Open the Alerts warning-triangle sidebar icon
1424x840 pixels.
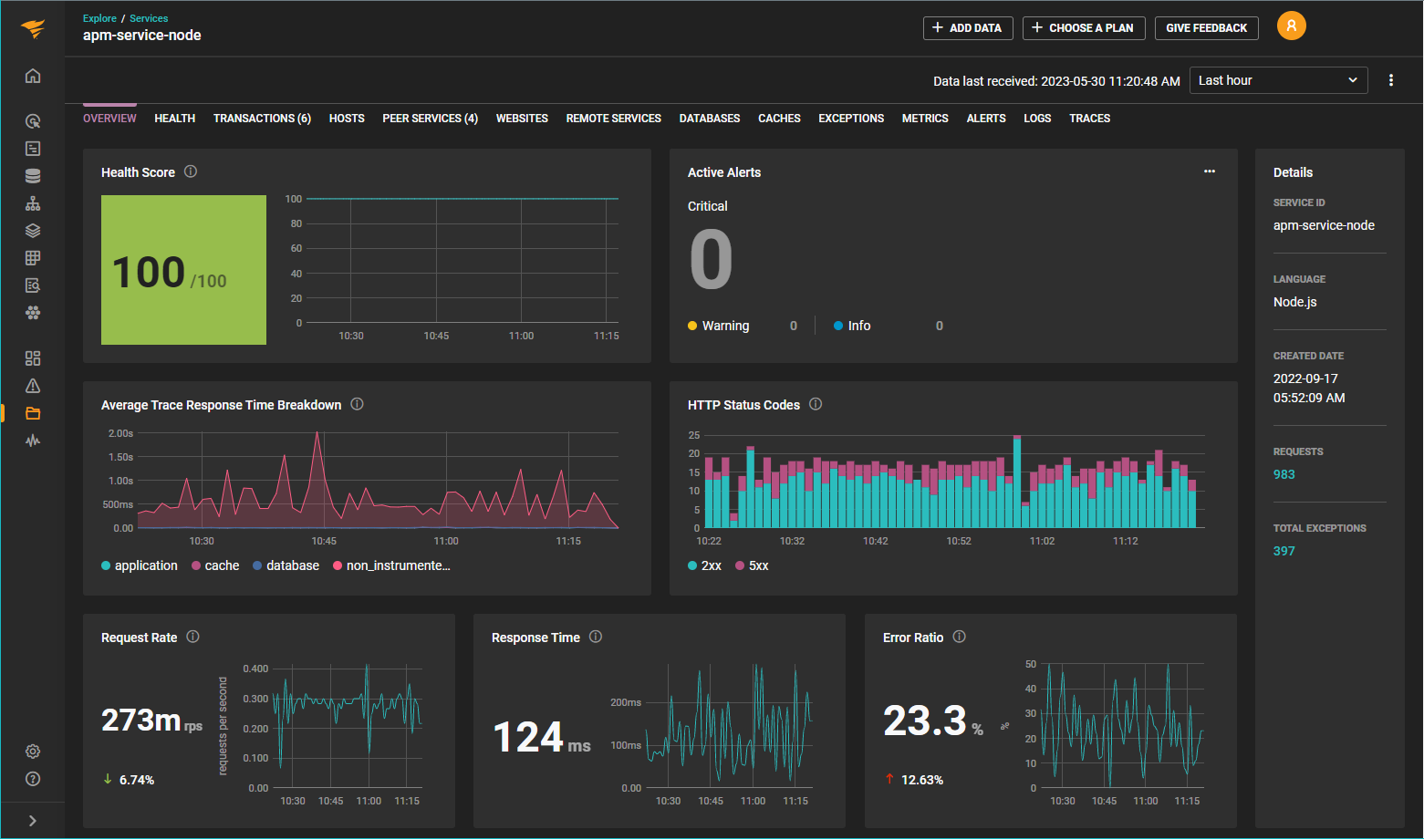click(x=33, y=385)
